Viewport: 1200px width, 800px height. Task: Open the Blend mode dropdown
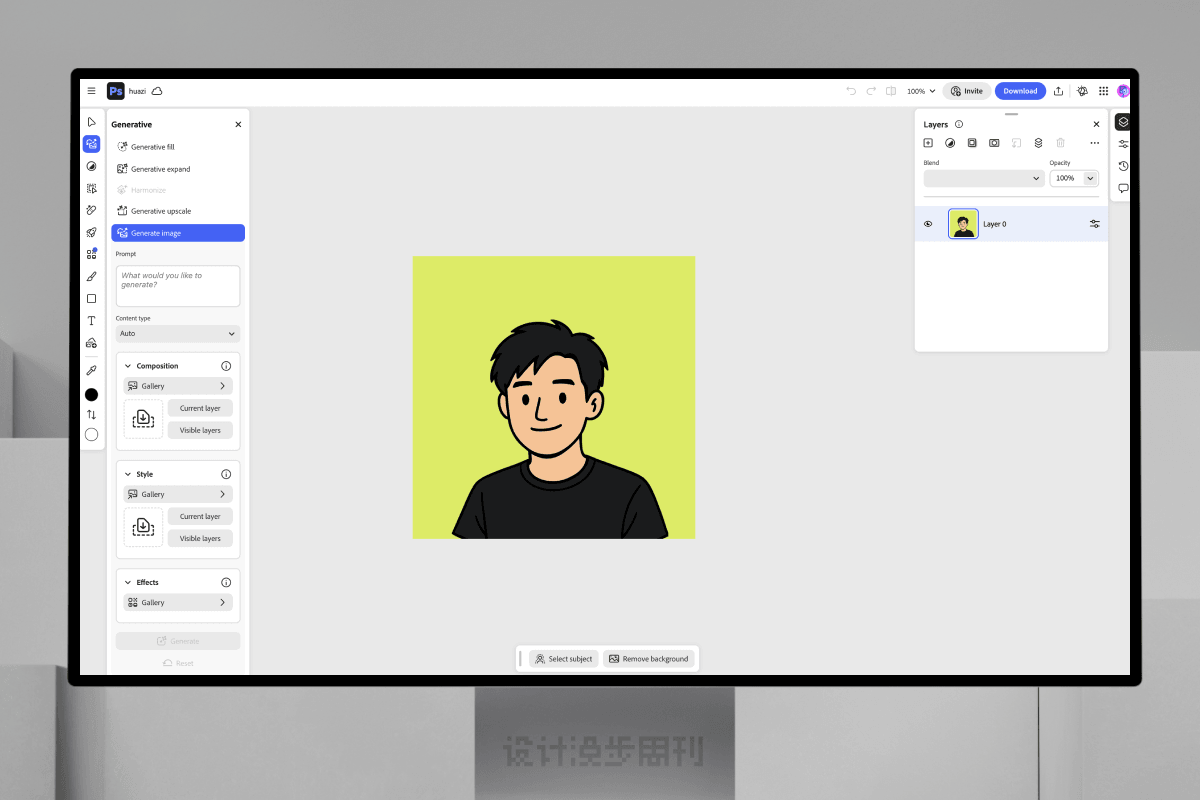pos(984,178)
